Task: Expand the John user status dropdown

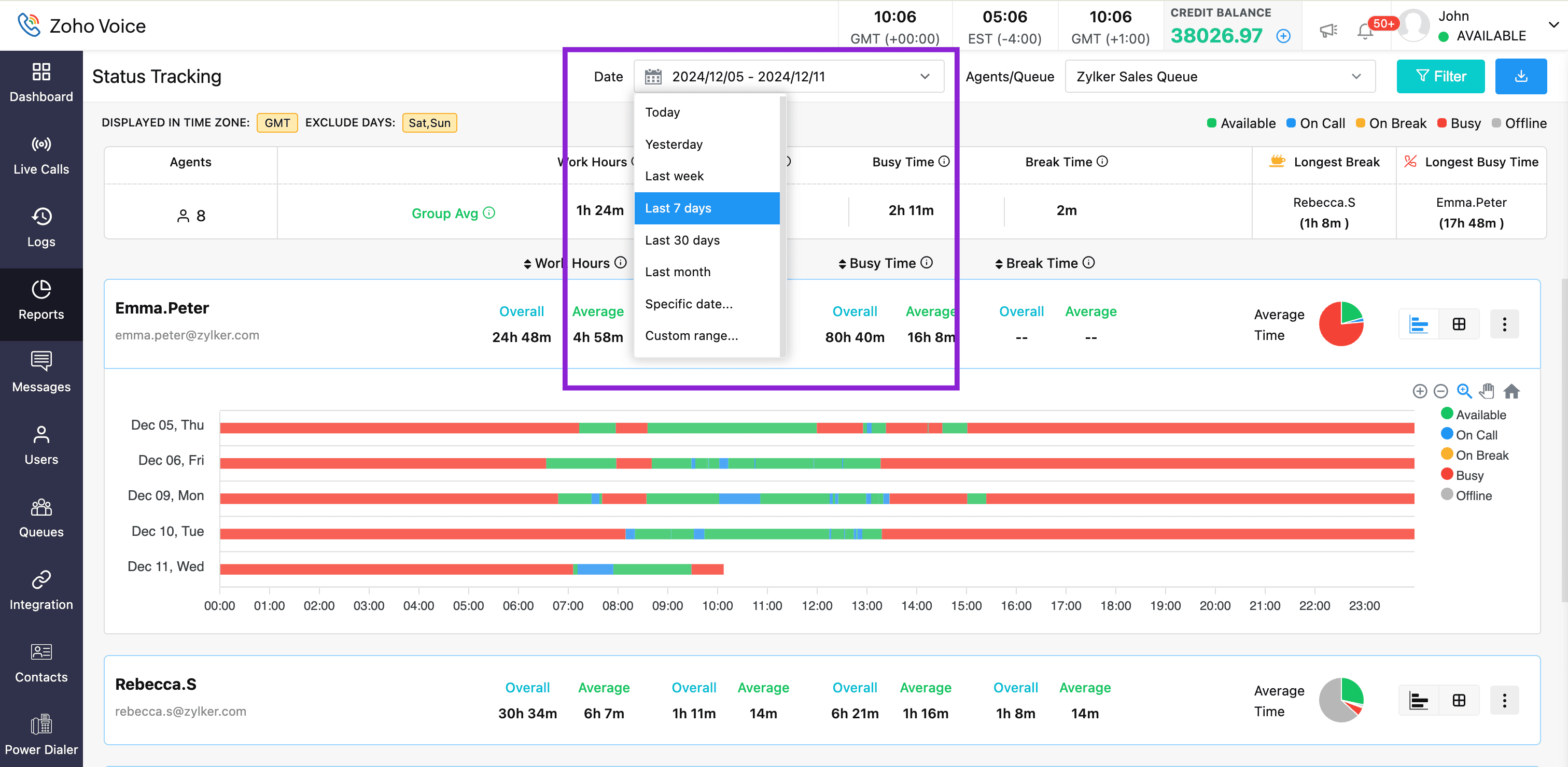Action: [x=1553, y=25]
